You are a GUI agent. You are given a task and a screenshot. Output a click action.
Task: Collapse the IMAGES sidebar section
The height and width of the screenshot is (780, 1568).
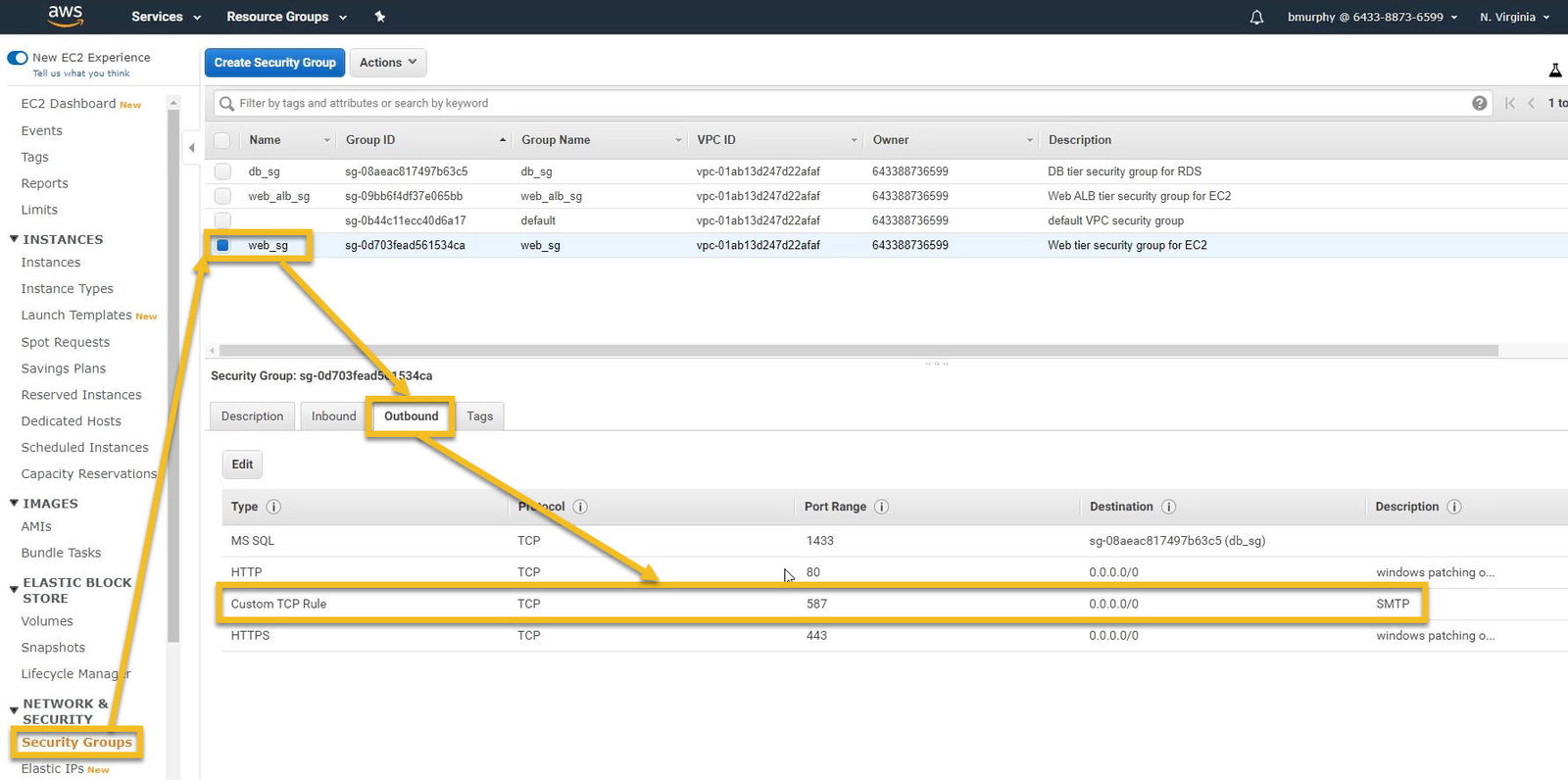[x=14, y=503]
